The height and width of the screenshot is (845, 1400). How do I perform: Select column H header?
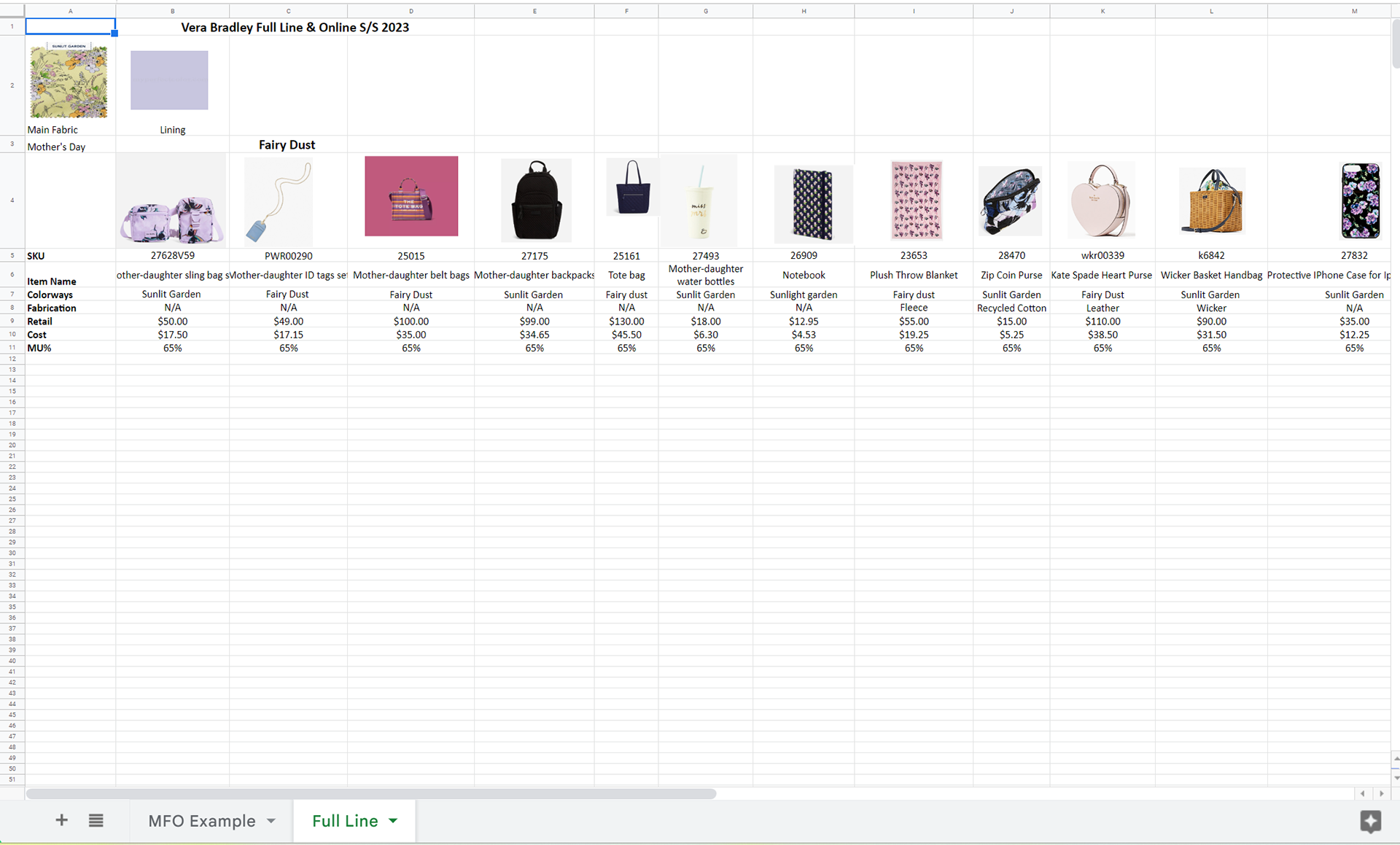(x=804, y=11)
